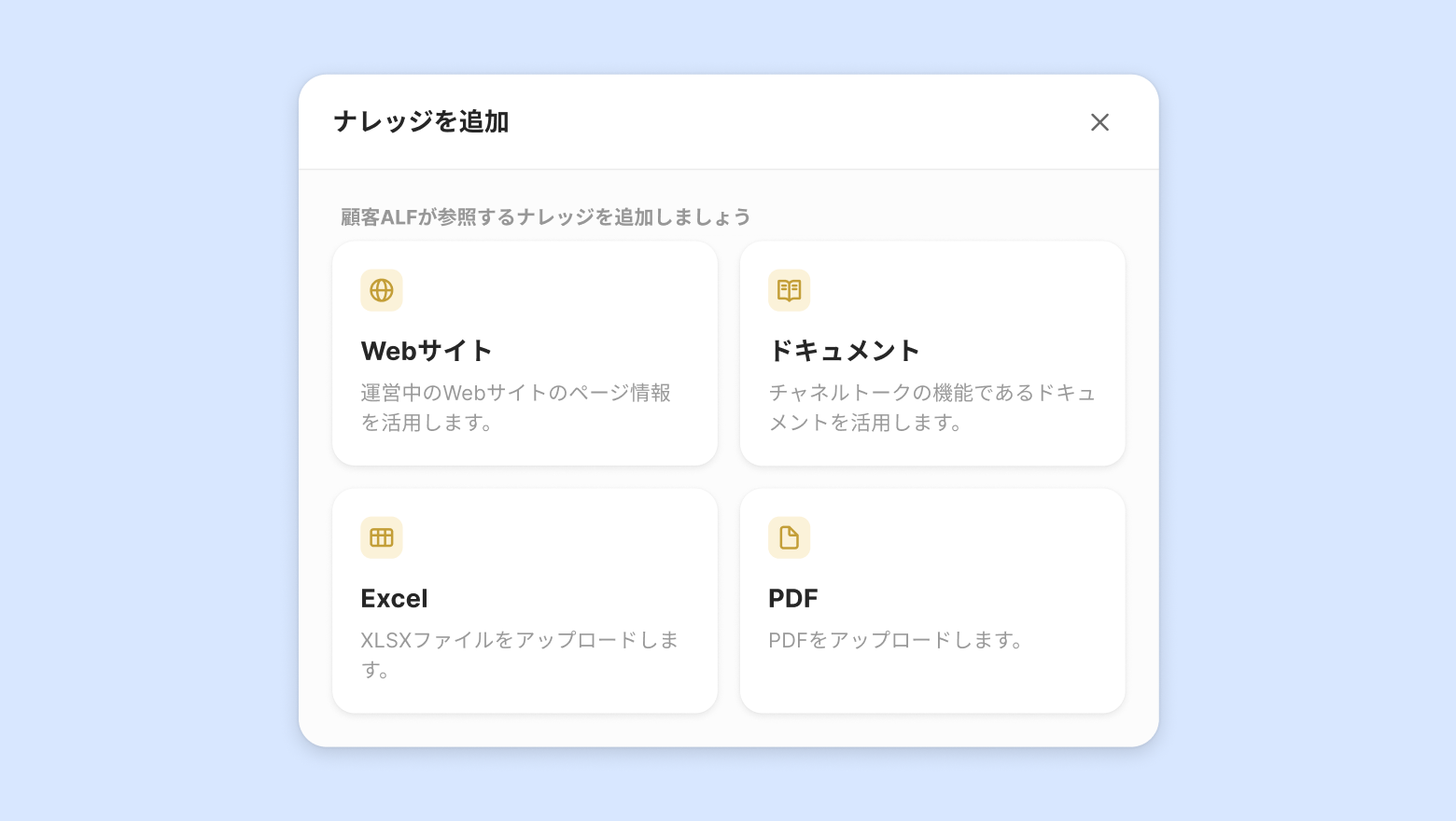Screen dimensions: 1456x821
Task: Click the open book ドキュメント icon
Action: click(789, 290)
